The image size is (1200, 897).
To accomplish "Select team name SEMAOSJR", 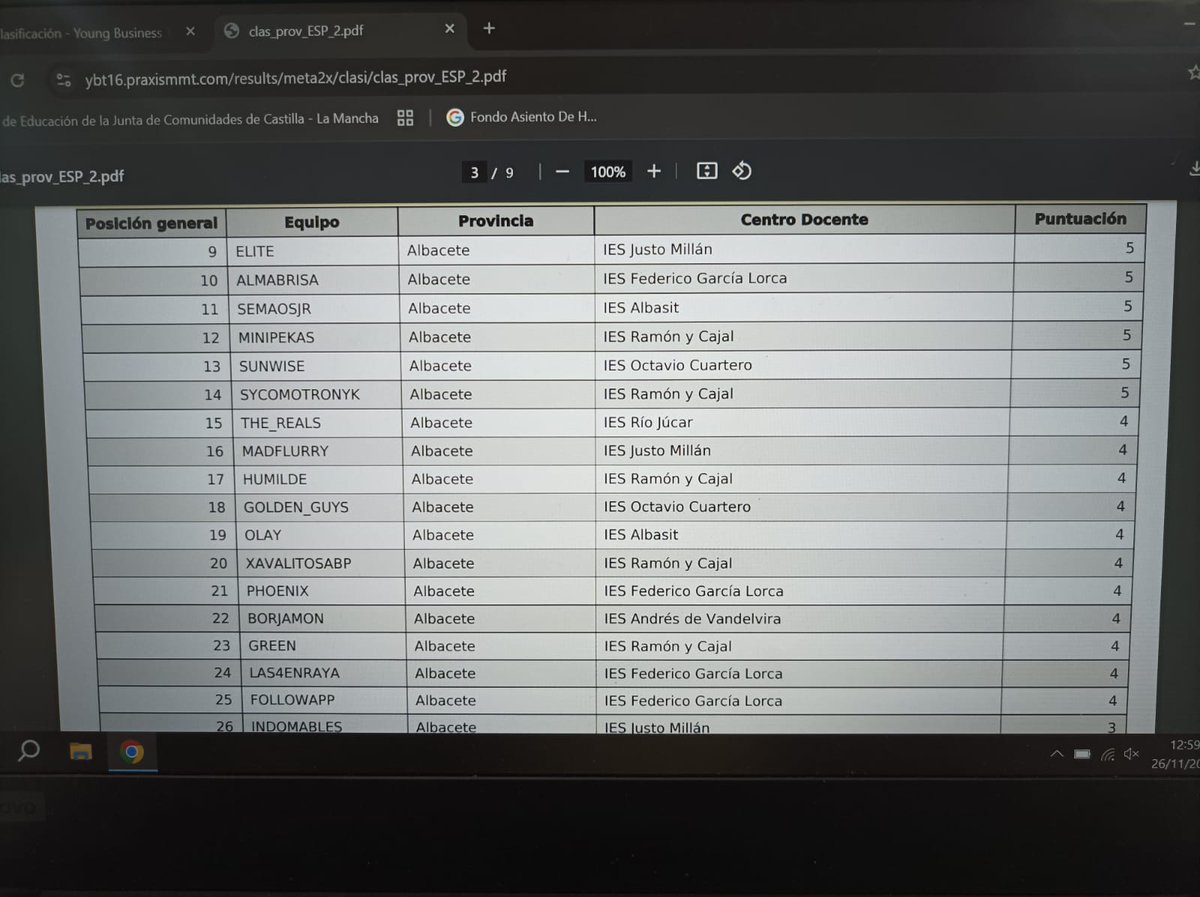I will pyautogui.click(x=274, y=309).
